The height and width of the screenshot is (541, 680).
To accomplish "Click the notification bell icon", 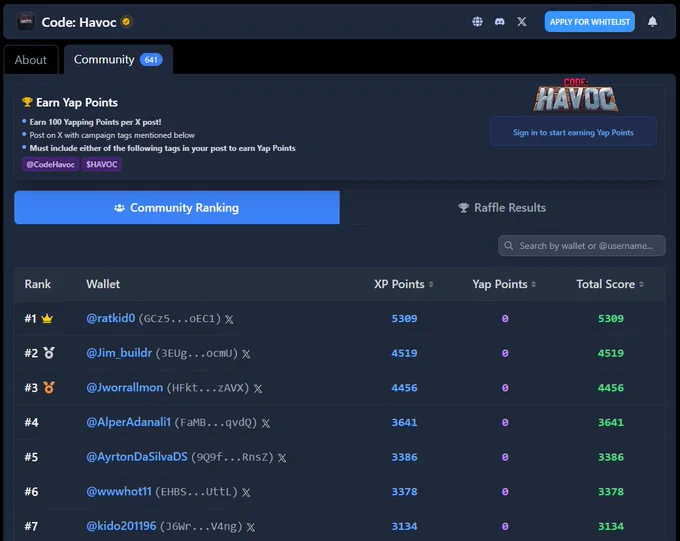I will point(652,22).
